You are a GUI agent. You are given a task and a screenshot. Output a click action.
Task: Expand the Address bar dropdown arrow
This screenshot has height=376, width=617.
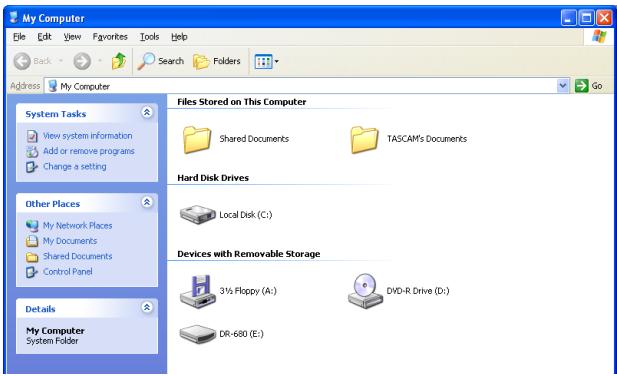tap(563, 86)
